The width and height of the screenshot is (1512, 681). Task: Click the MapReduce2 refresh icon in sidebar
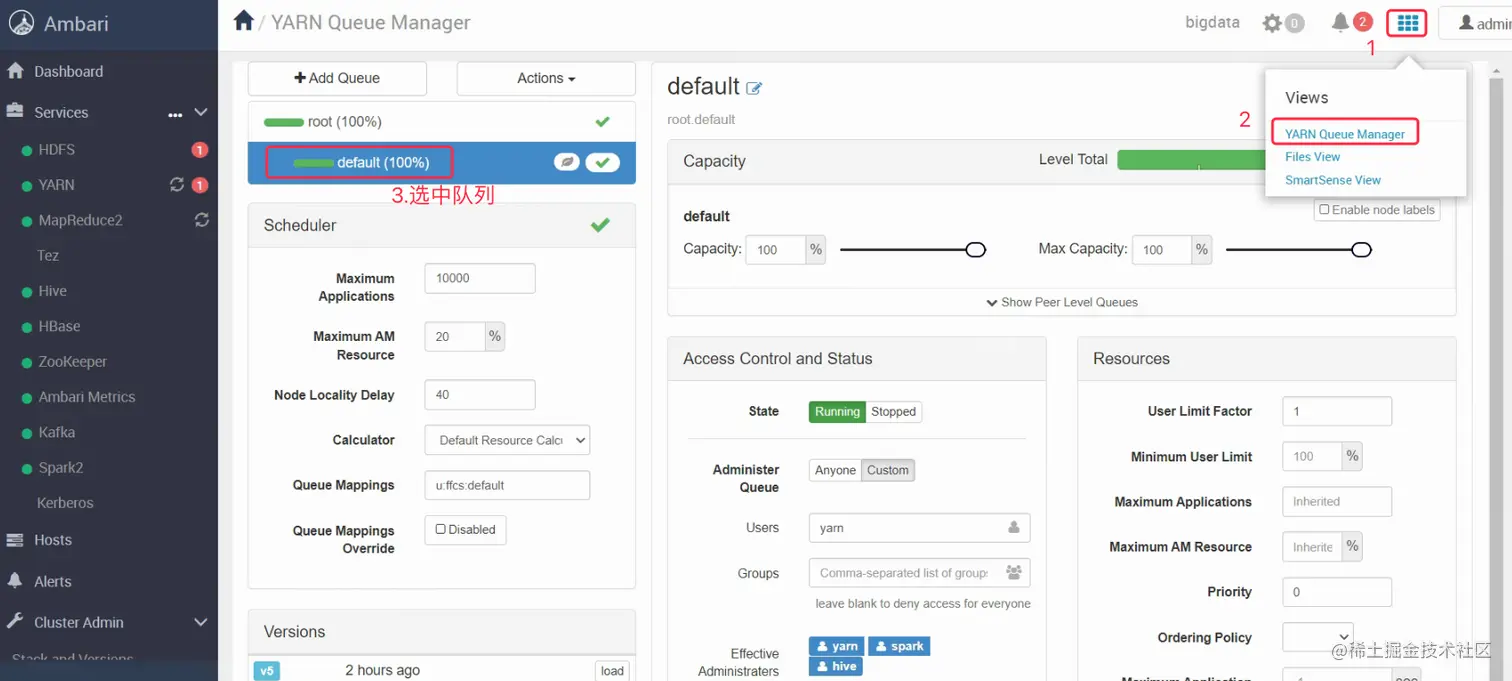click(201, 220)
